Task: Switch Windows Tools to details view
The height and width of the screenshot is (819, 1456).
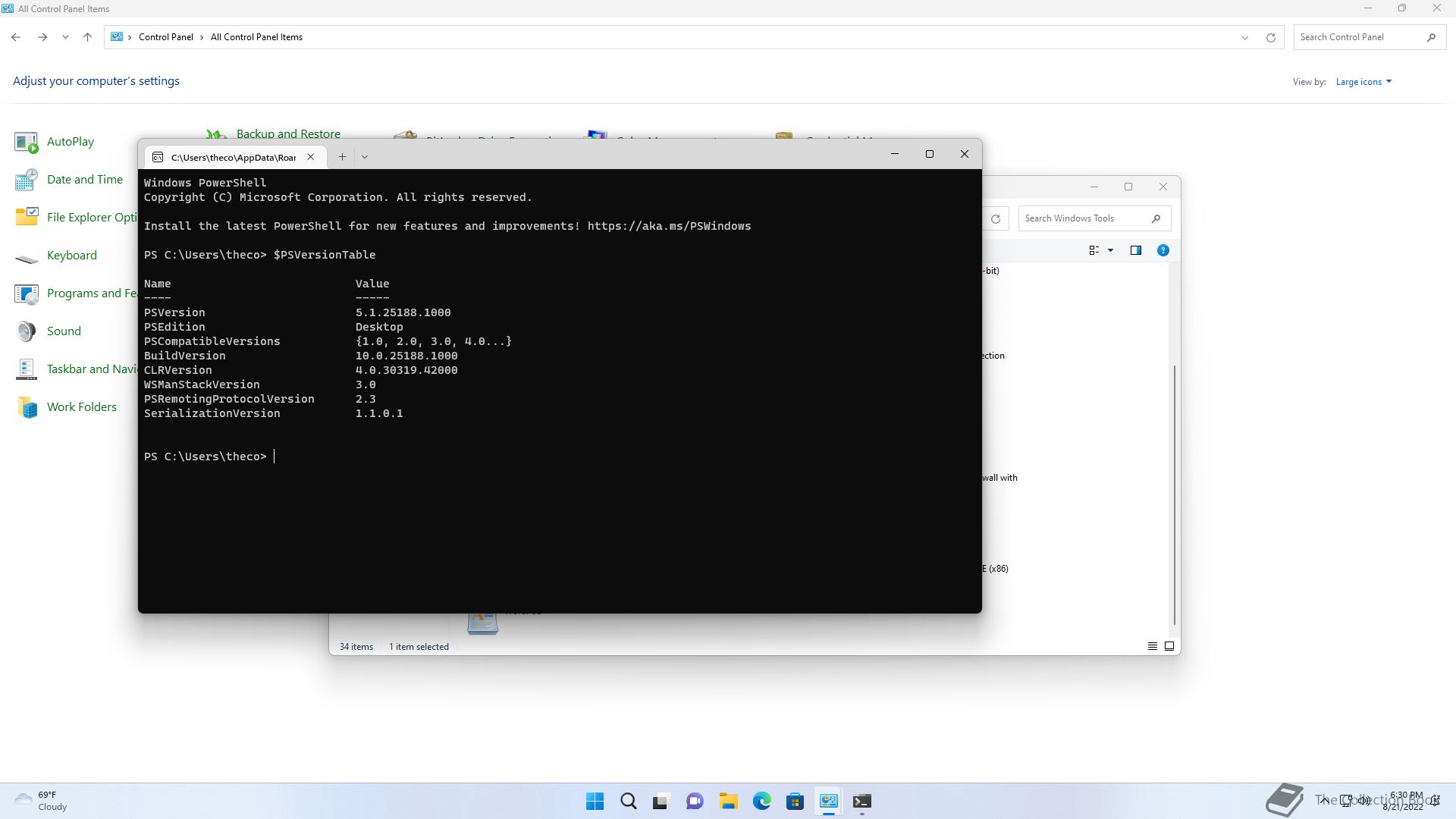Action: (1153, 647)
